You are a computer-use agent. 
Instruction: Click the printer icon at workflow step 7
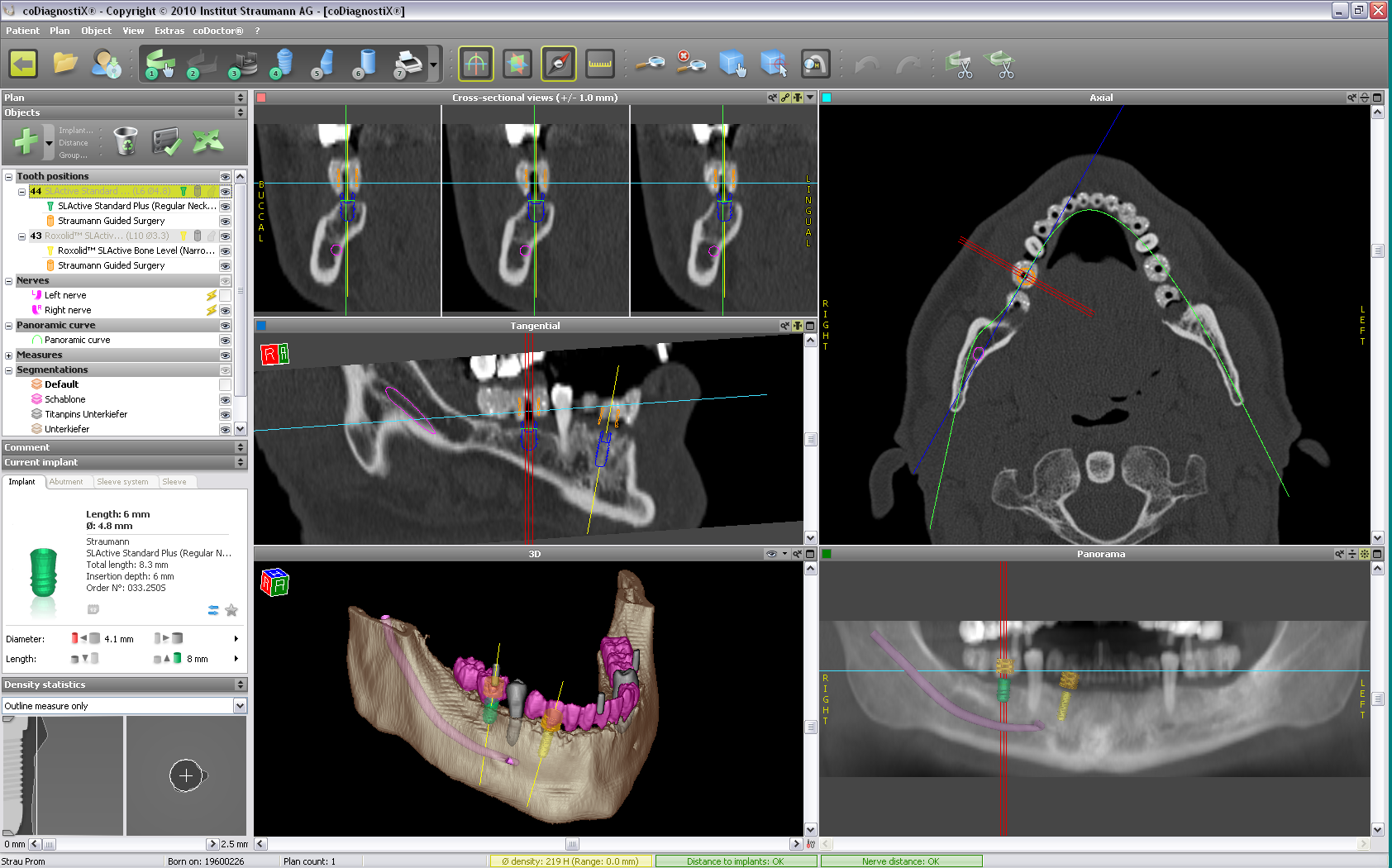[408, 64]
